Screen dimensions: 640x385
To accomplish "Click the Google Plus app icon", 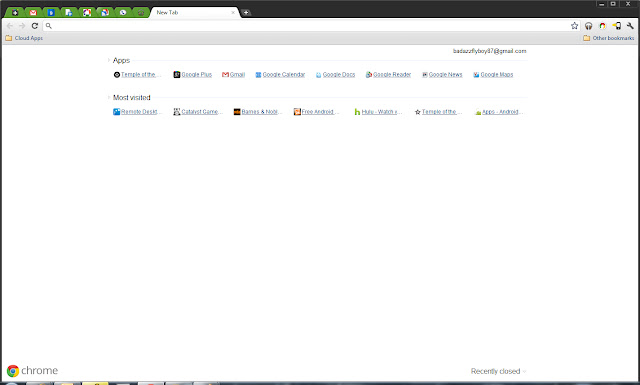I will tap(177, 74).
